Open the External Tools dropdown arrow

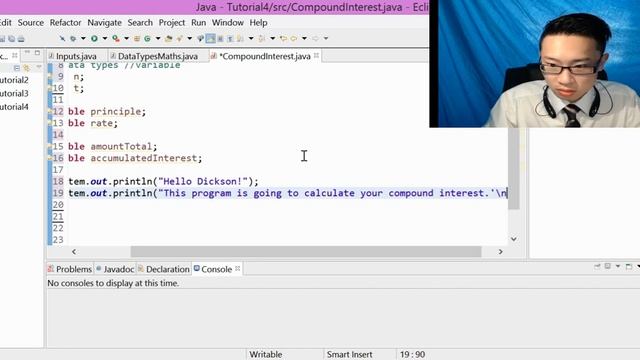[127, 38]
